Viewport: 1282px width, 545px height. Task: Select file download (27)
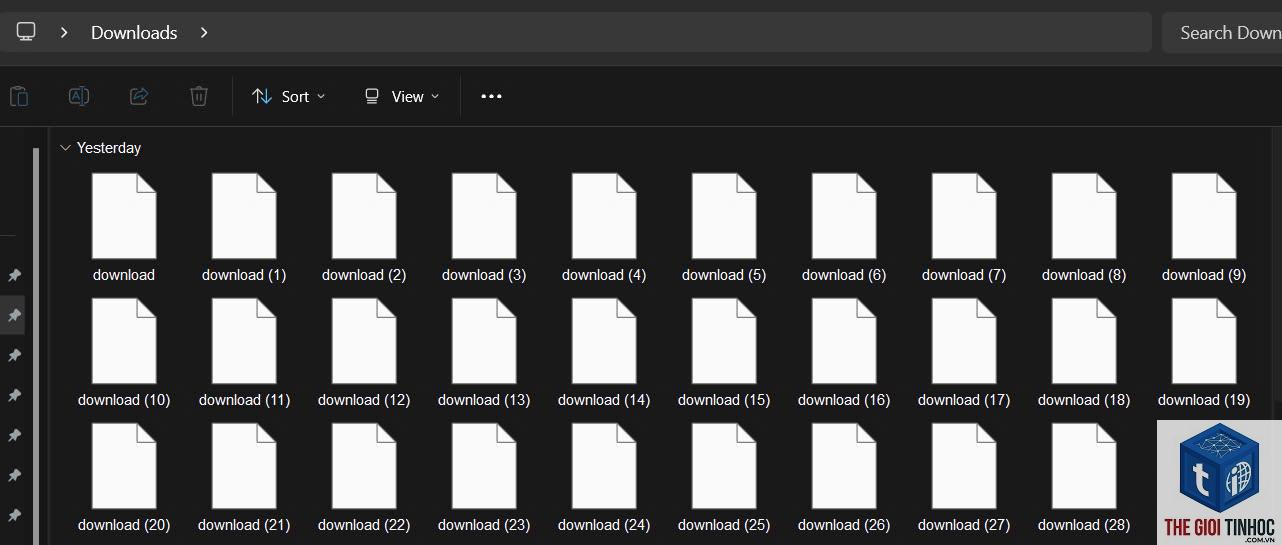click(964, 478)
